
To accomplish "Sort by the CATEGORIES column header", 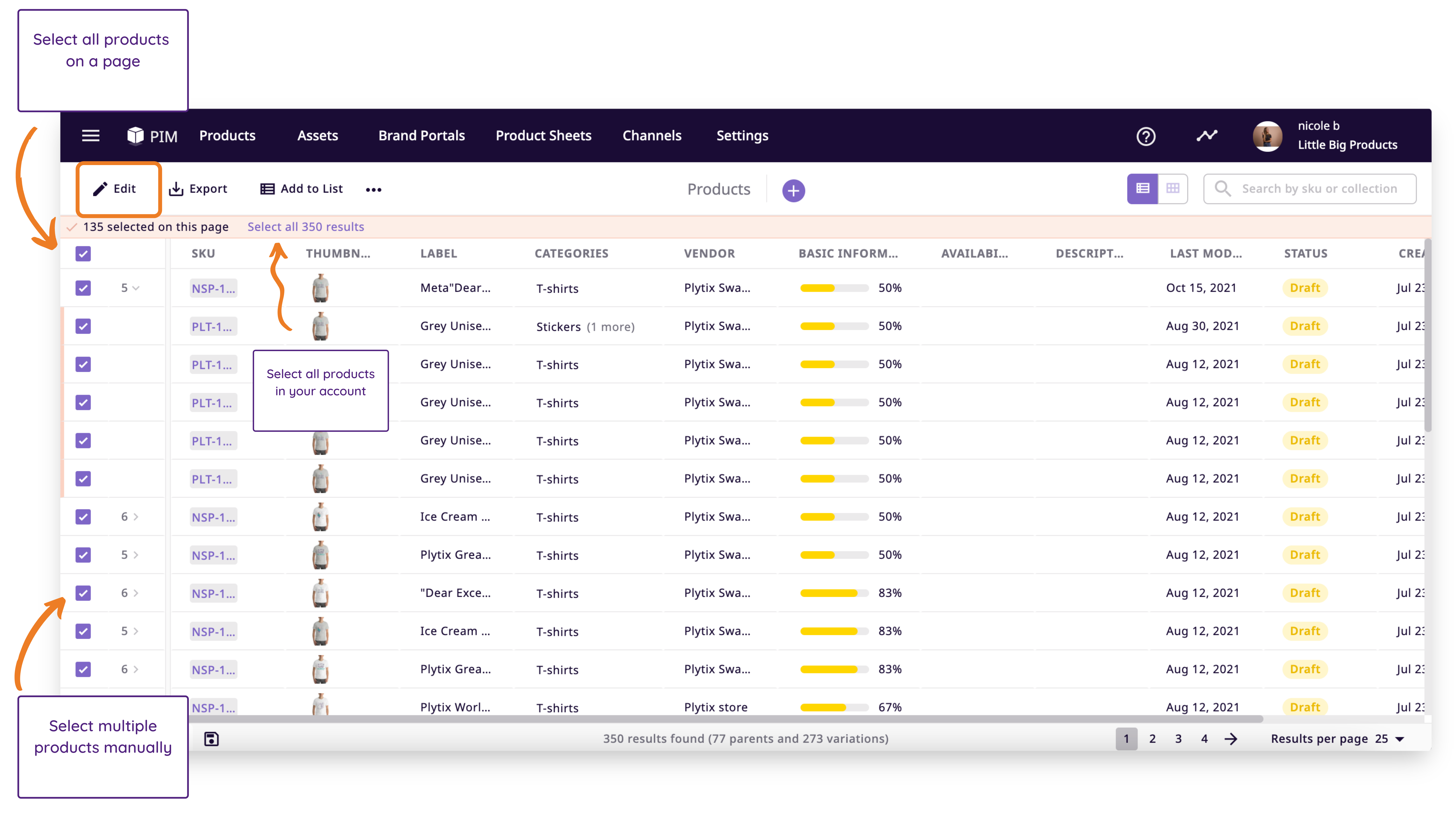I will click(572, 254).
